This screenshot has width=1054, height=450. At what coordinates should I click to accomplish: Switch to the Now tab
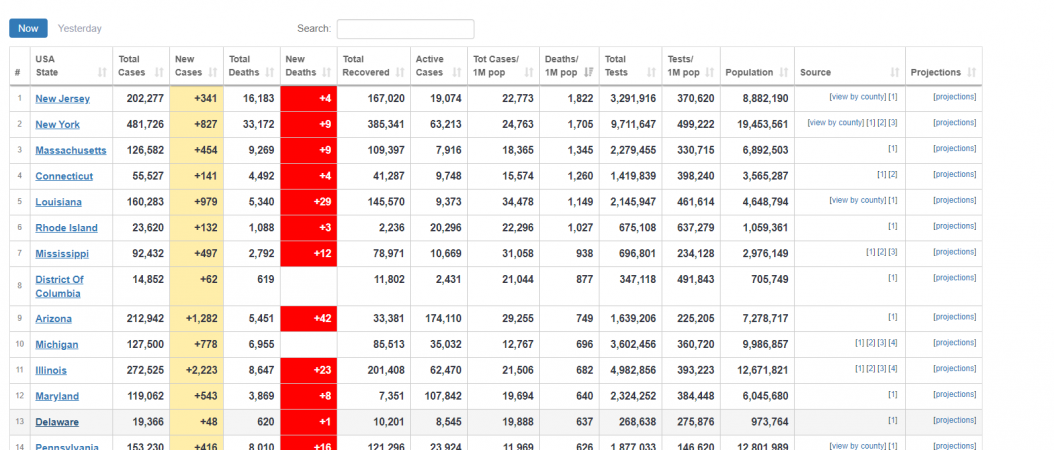tap(28, 28)
